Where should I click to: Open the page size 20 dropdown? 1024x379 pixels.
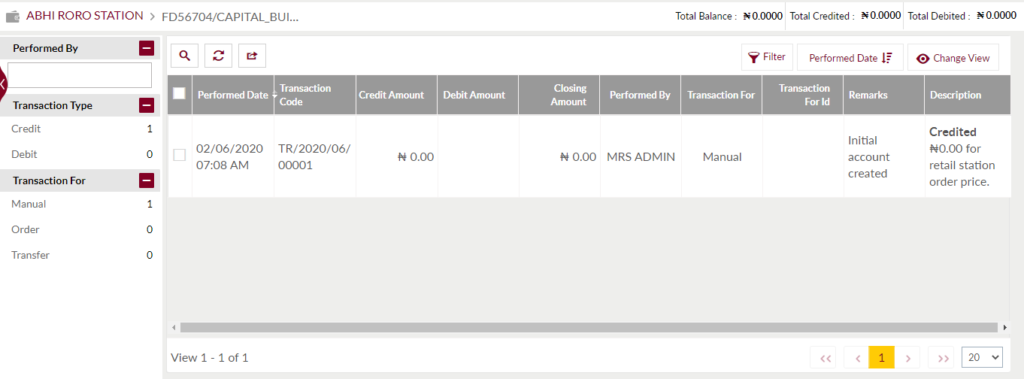click(x=982, y=357)
